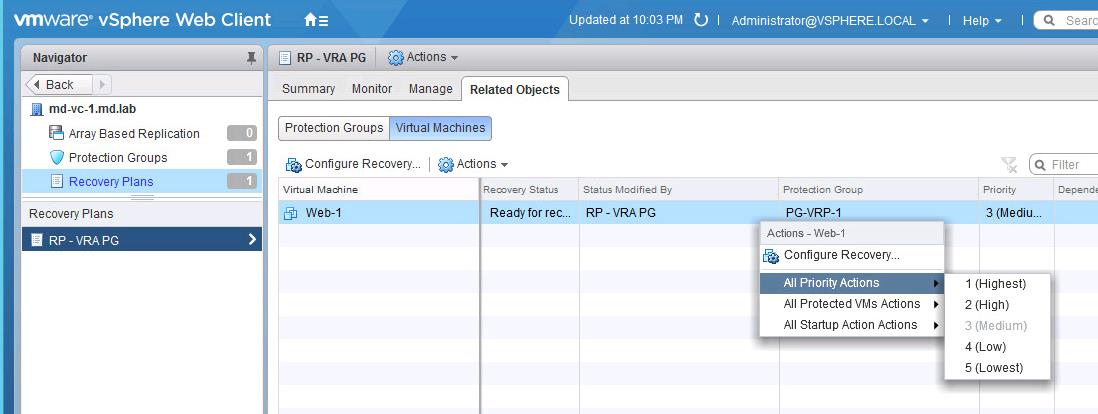
Task: Click the filter funnel icon
Action: (1008, 165)
